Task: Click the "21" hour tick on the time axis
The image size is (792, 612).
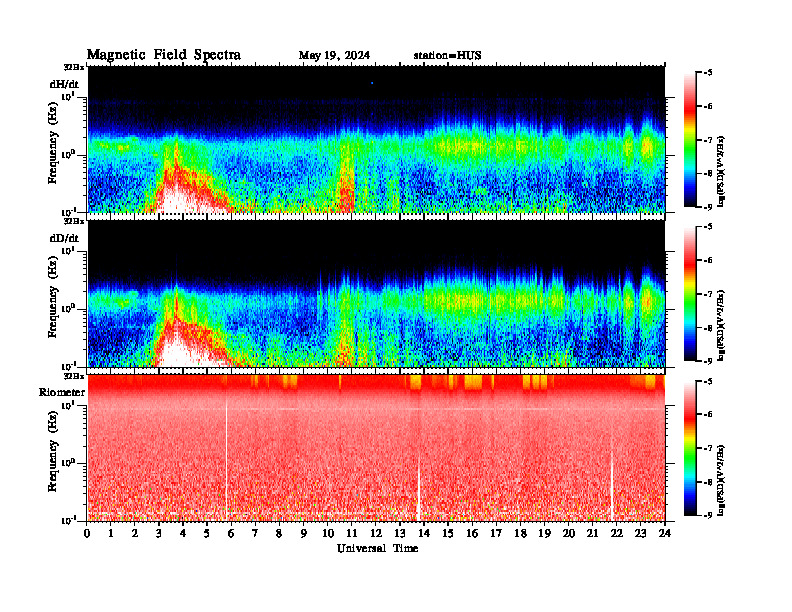Action: tap(592, 533)
